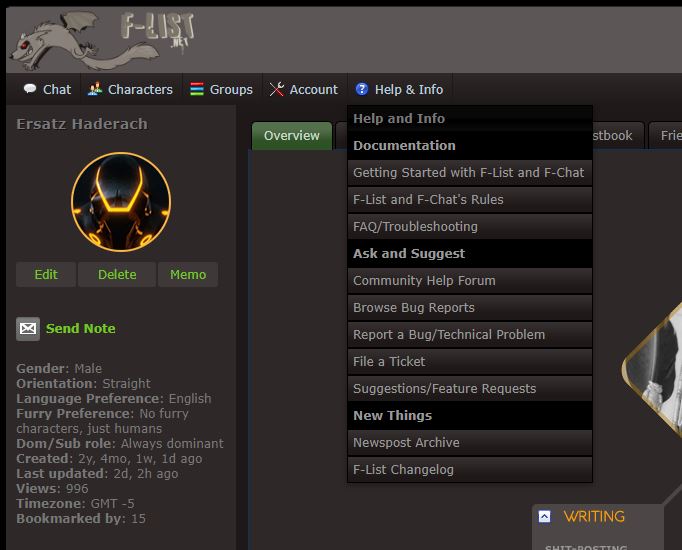Open Newspost Archive
This screenshot has width=682, height=550.
[x=470, y=443]
